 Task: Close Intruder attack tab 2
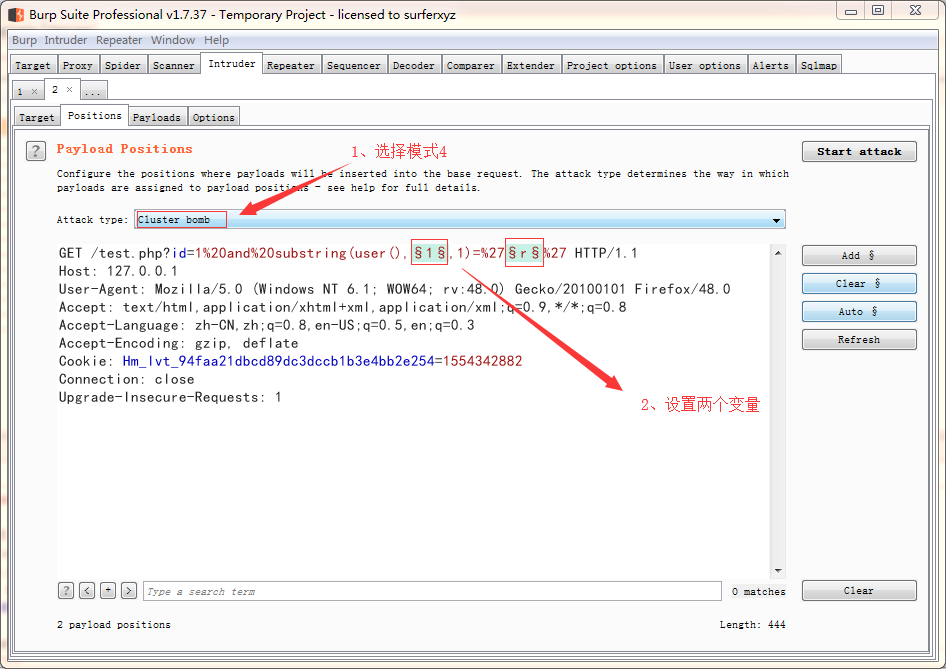point(69,89)
